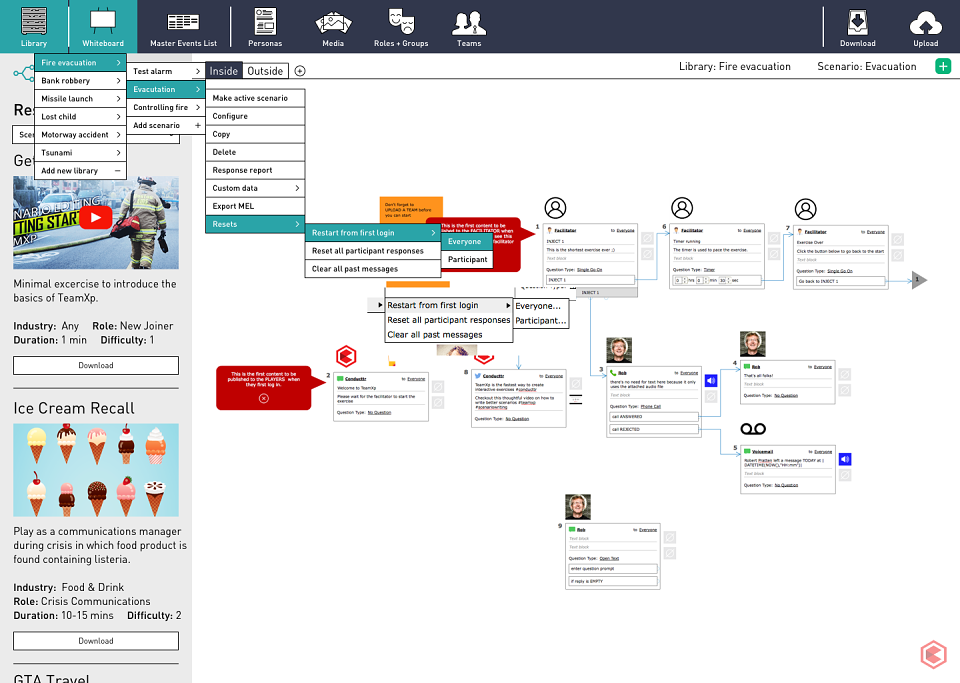Expand the Bank robbery library entry
The height and width of the screenshot is (683, 960).
pyautogui.click(x=80, y=80)
